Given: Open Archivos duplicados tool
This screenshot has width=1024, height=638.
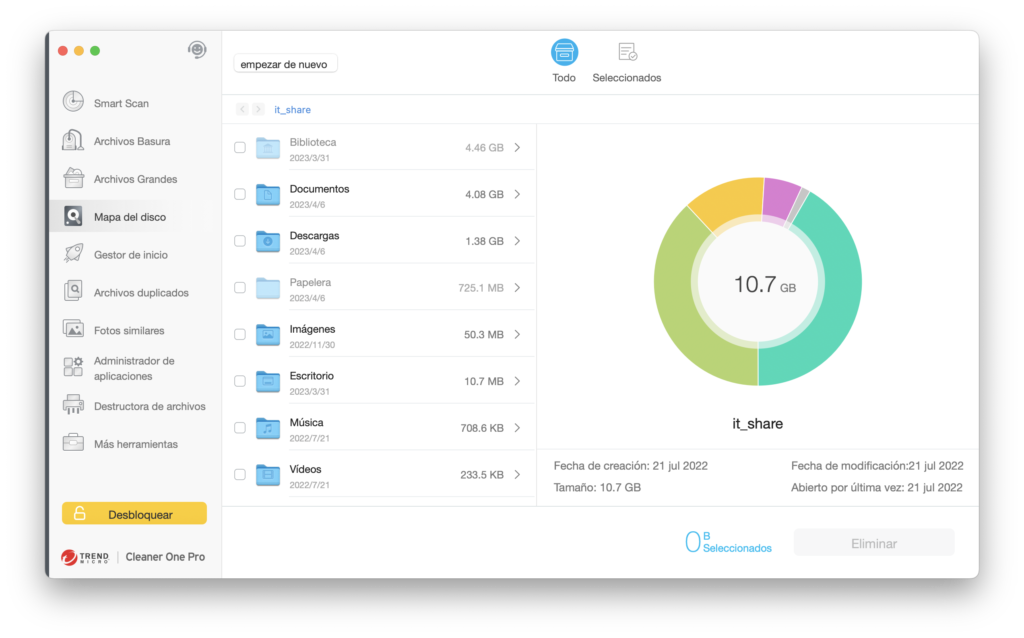Looking at the screenshot, I should coord(140,293).
